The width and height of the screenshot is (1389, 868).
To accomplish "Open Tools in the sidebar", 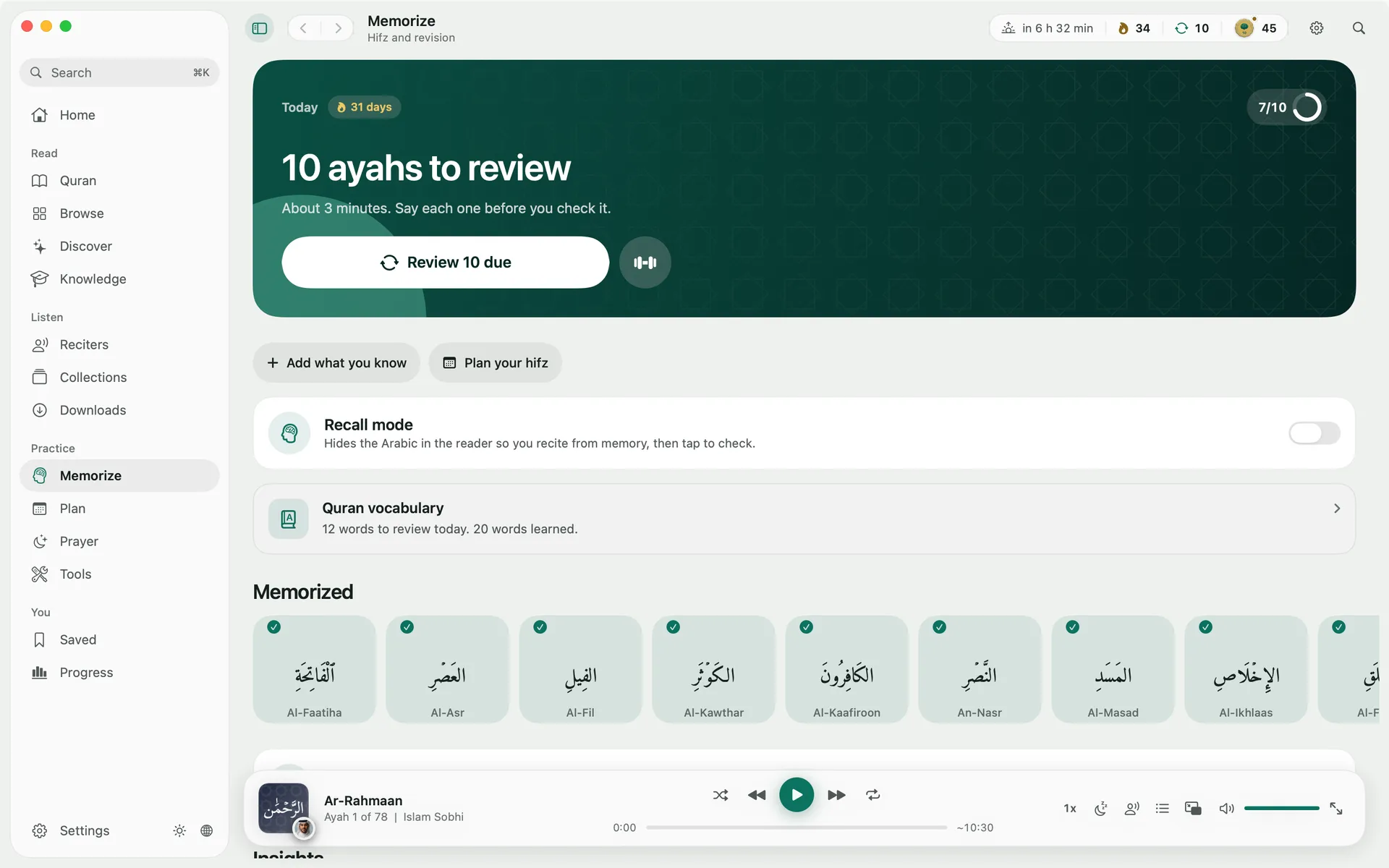I will coord(119,574).
